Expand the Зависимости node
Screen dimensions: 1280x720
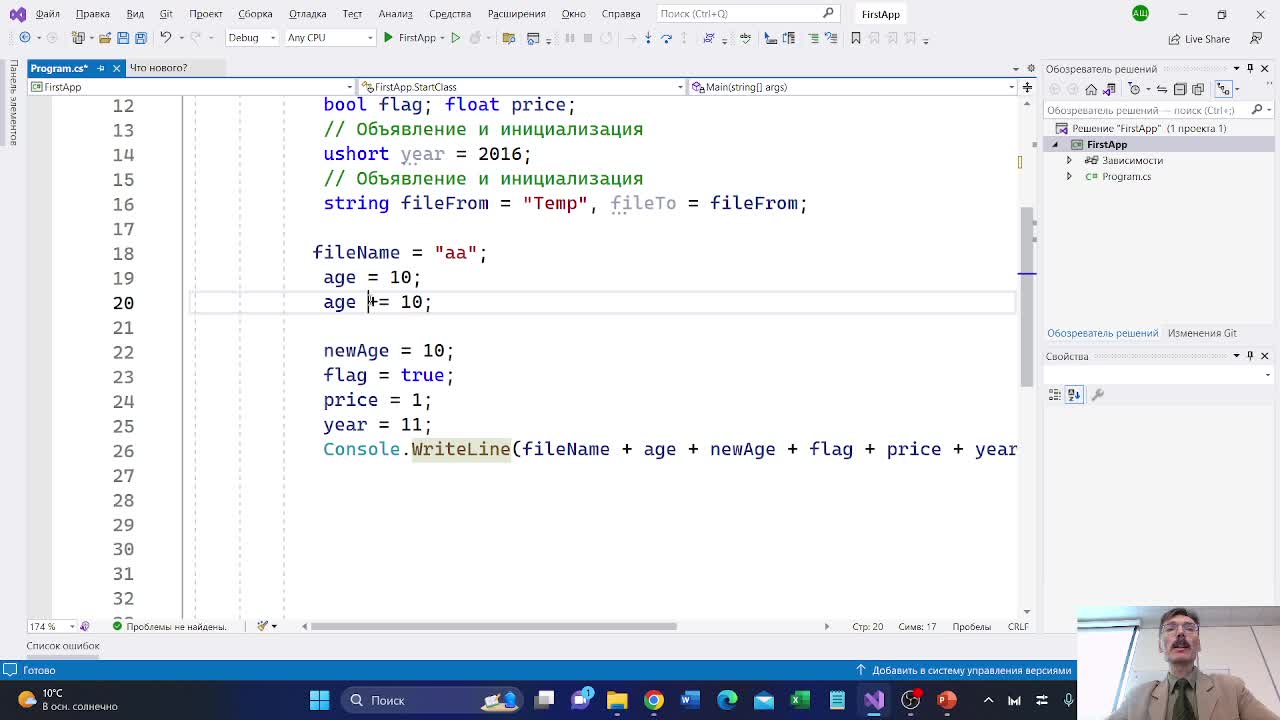point(1069,161)
